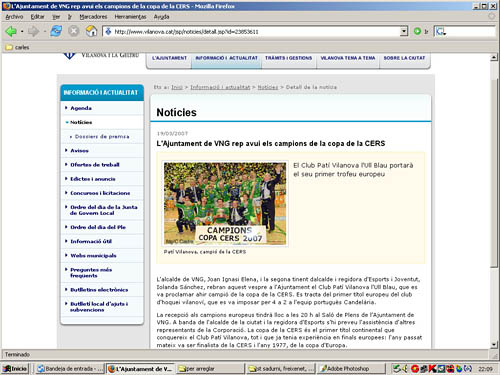This screenshot has height=375, width=500.
Task: Open Webs municipals sidebar link
Action: tap(93, 256)
